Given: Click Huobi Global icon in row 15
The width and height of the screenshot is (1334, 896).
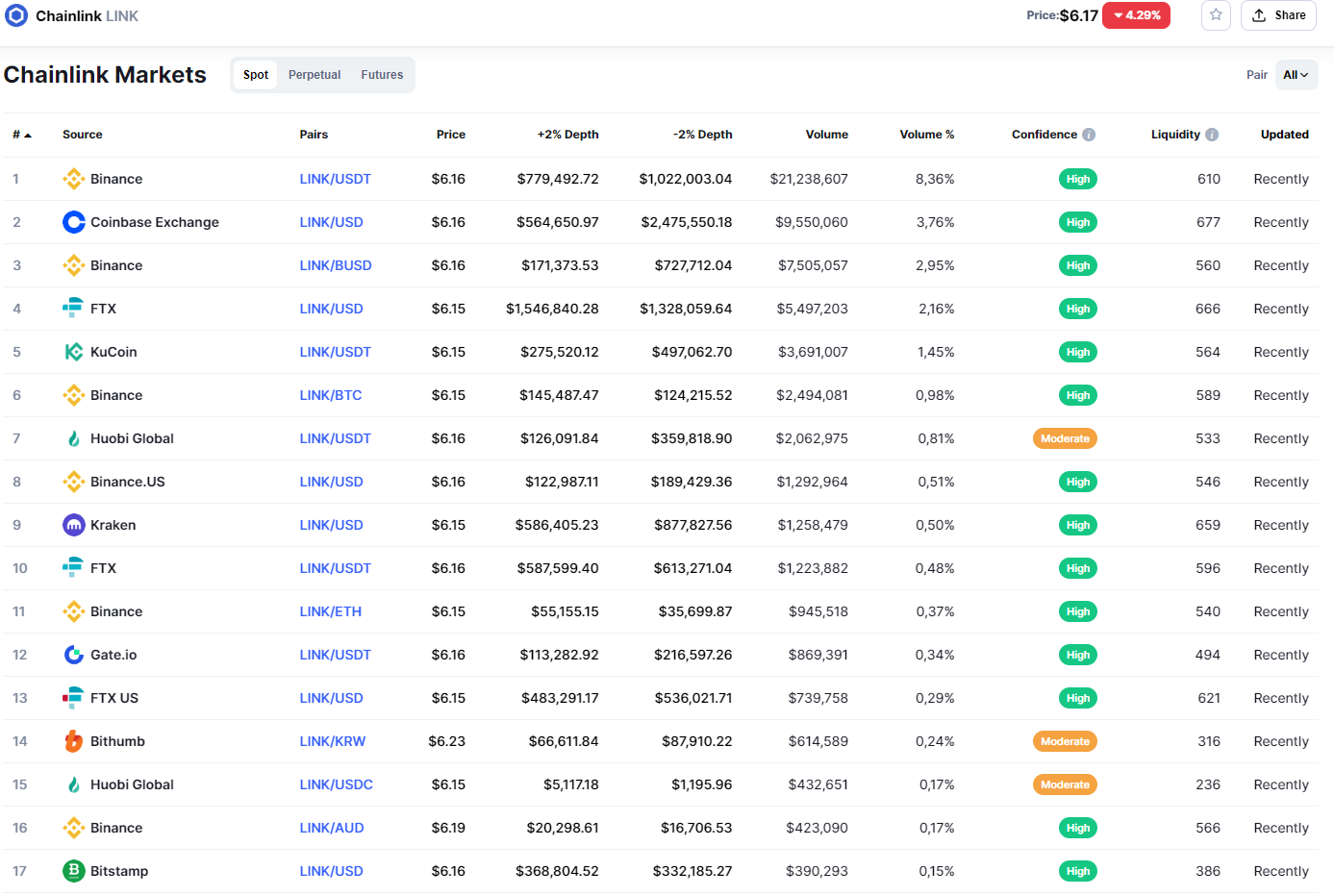Looking at the screenshot, I should pos(74,784).
